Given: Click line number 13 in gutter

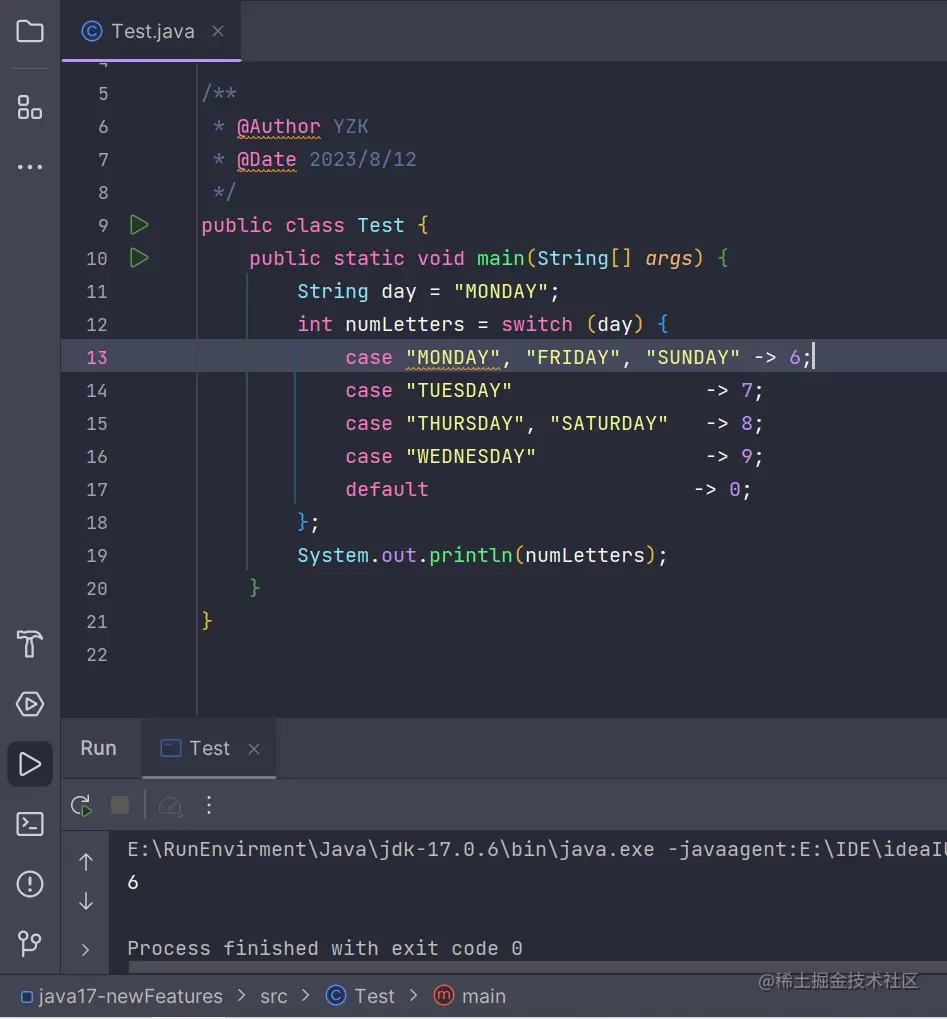Looking at the screenshot, I should pos(97,357).
